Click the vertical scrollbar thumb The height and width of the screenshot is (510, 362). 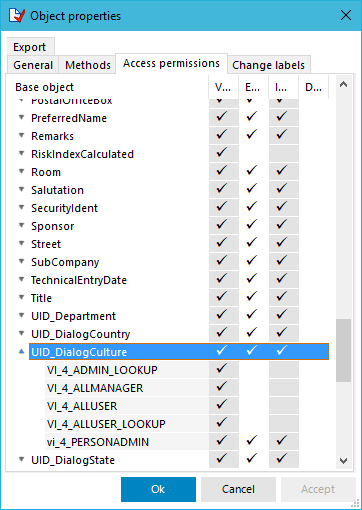click(343, 350)
